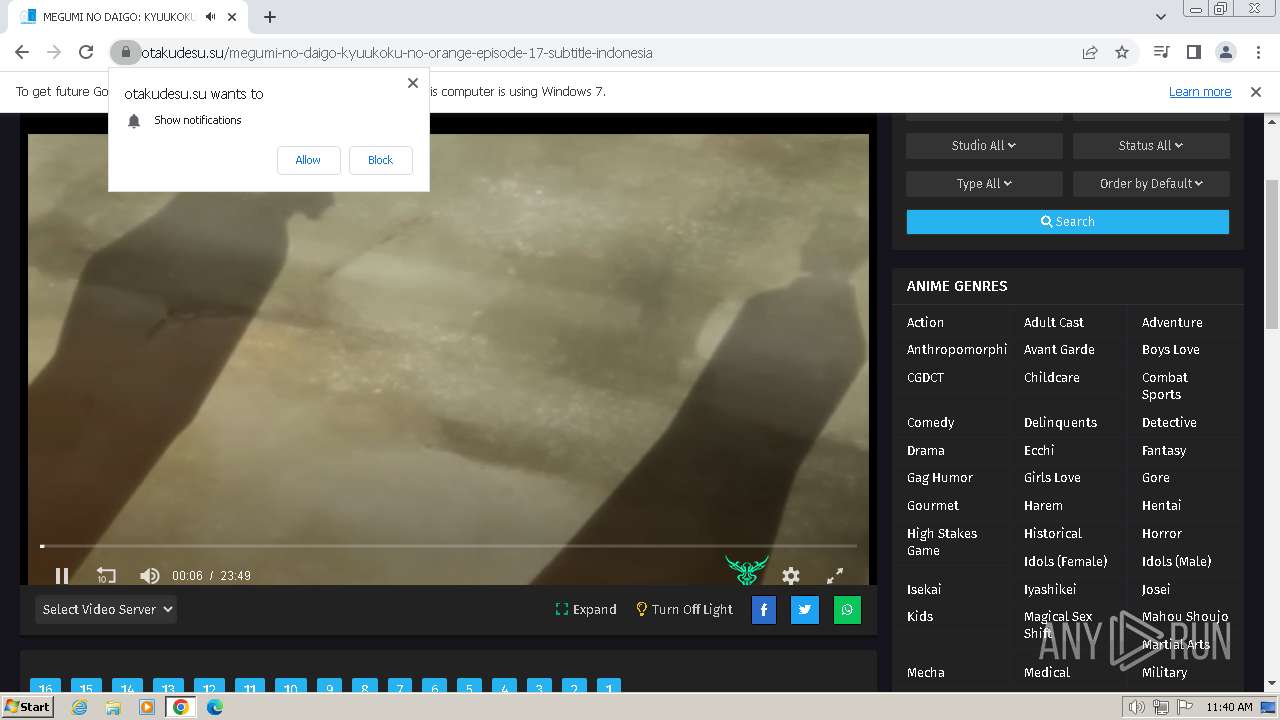Select Action genre
The image size is (1280, 720).
[925, 322]
